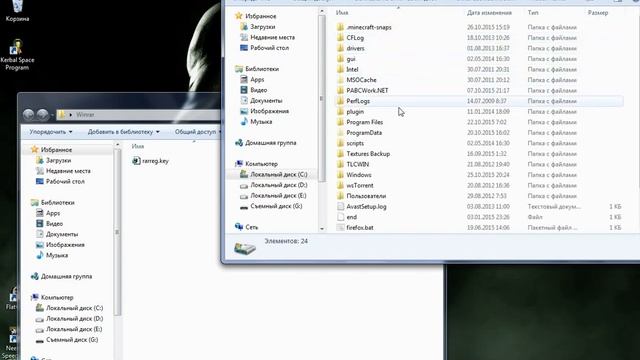Click front window sidebar scroll-down arrow
Screen dimensions: 640x360
[322, 229]
